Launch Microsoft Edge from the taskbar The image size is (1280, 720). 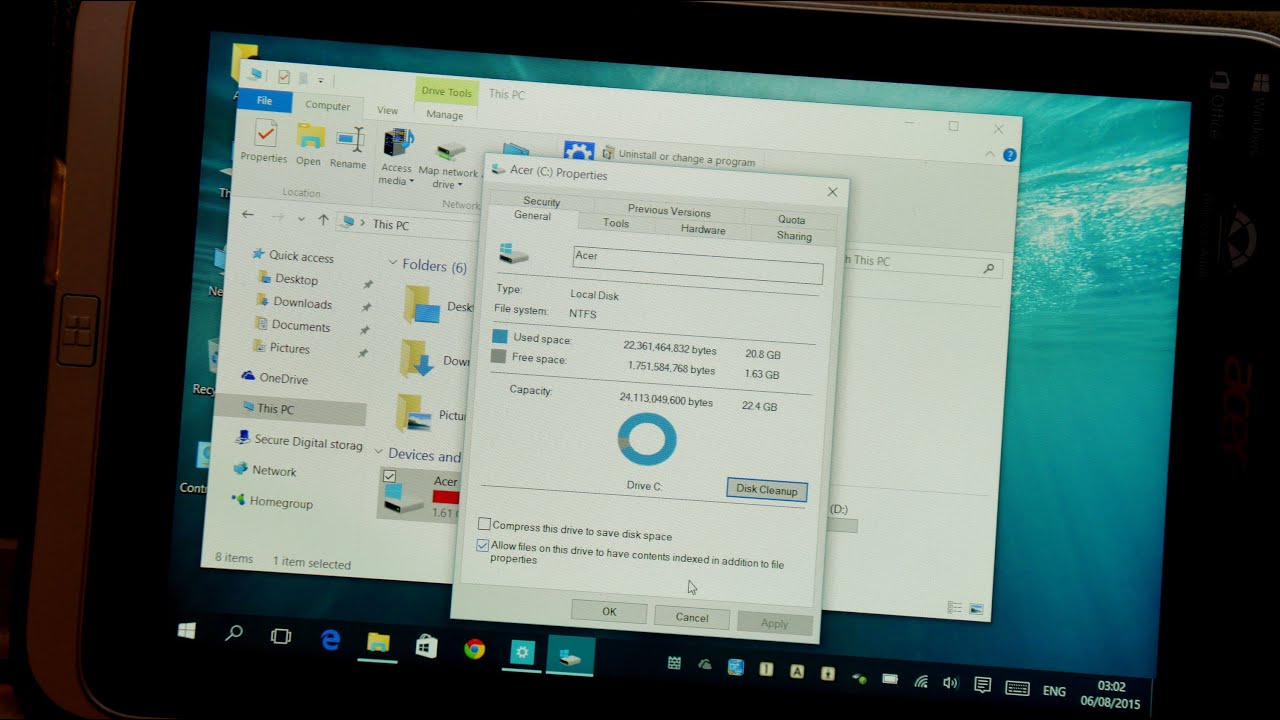coord(331,639)
